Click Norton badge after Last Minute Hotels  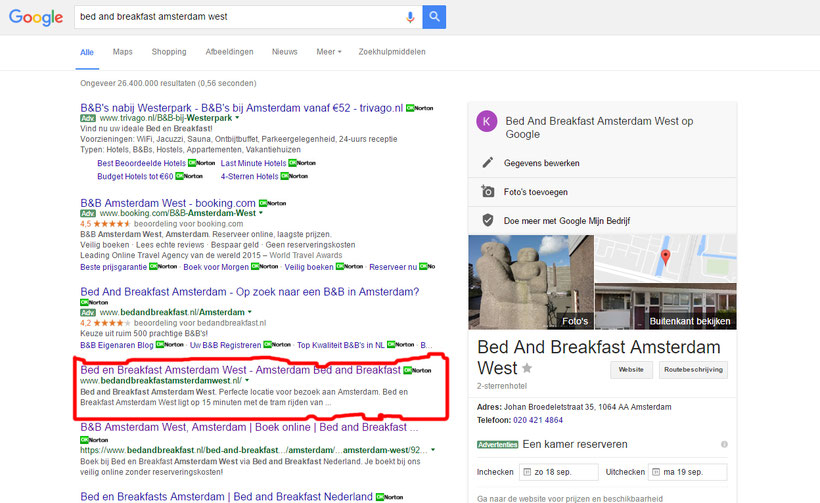tap(302, 163)
